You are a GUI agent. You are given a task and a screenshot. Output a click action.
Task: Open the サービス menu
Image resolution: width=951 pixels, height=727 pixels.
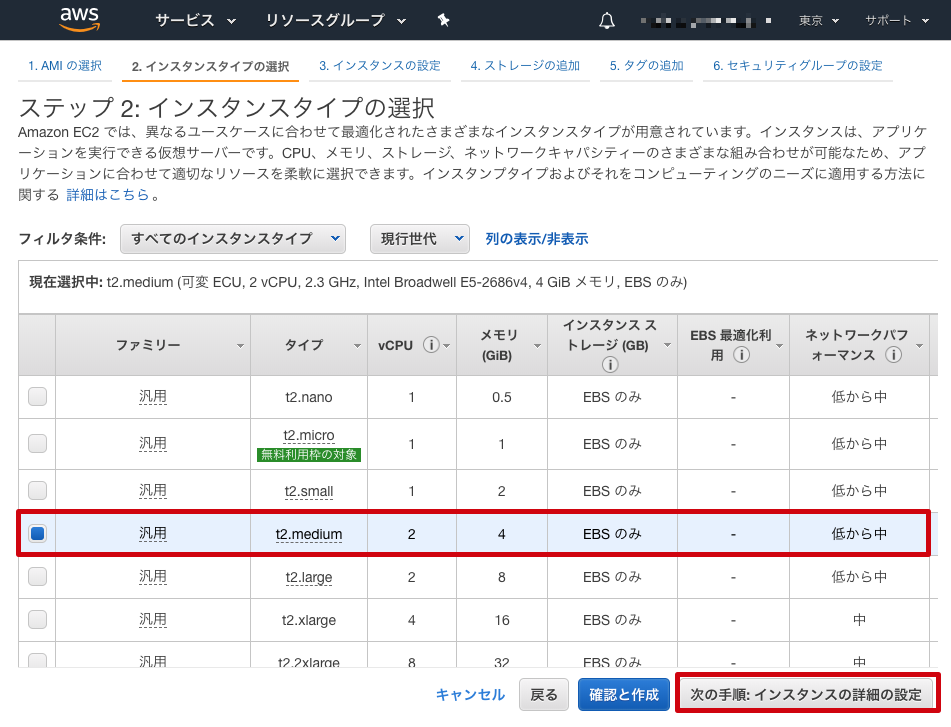coord(195,21)
